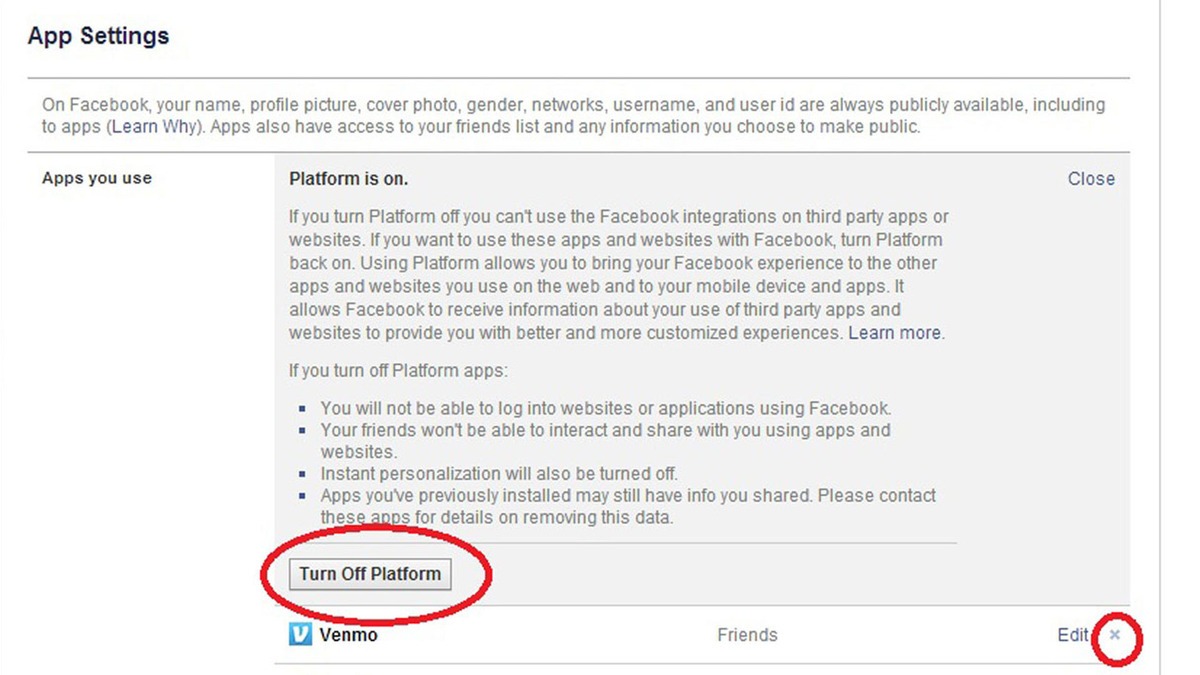This screenshot has width=1200, height=675.
Task: Select the Venmo app name
Action: coord(349,634)
